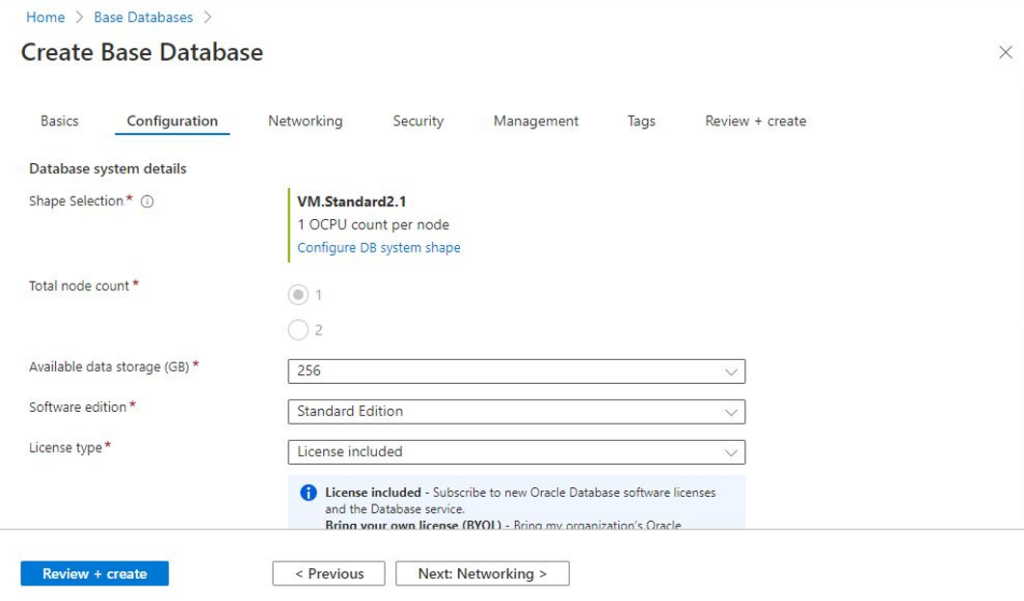This screenshot has width=1024, height=601.
Task: Click the Configure DB system shape link
Action: pyautogui.click(x=377, y=247)
